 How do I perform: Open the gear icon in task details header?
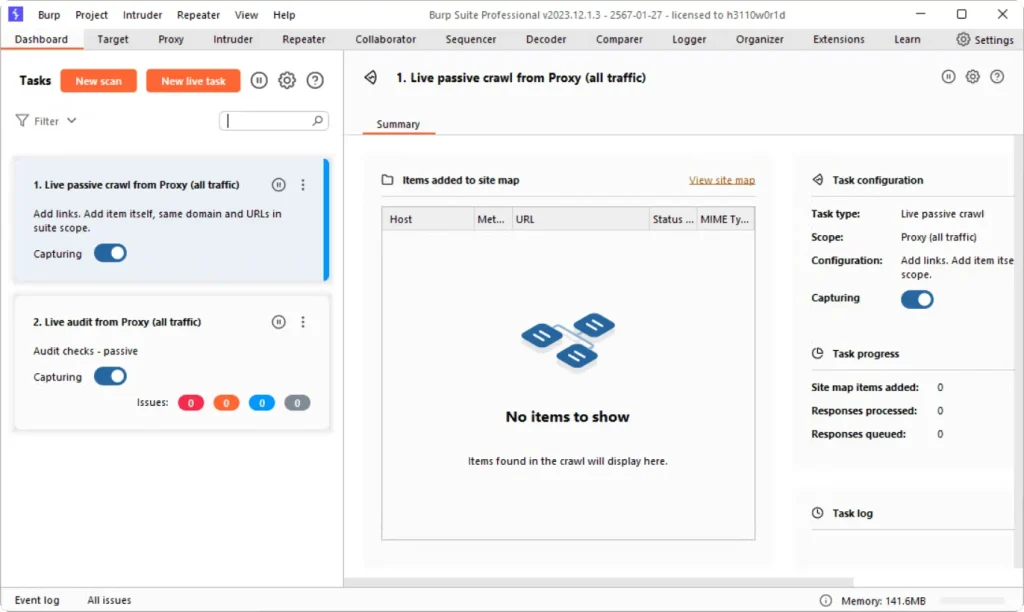972,77
